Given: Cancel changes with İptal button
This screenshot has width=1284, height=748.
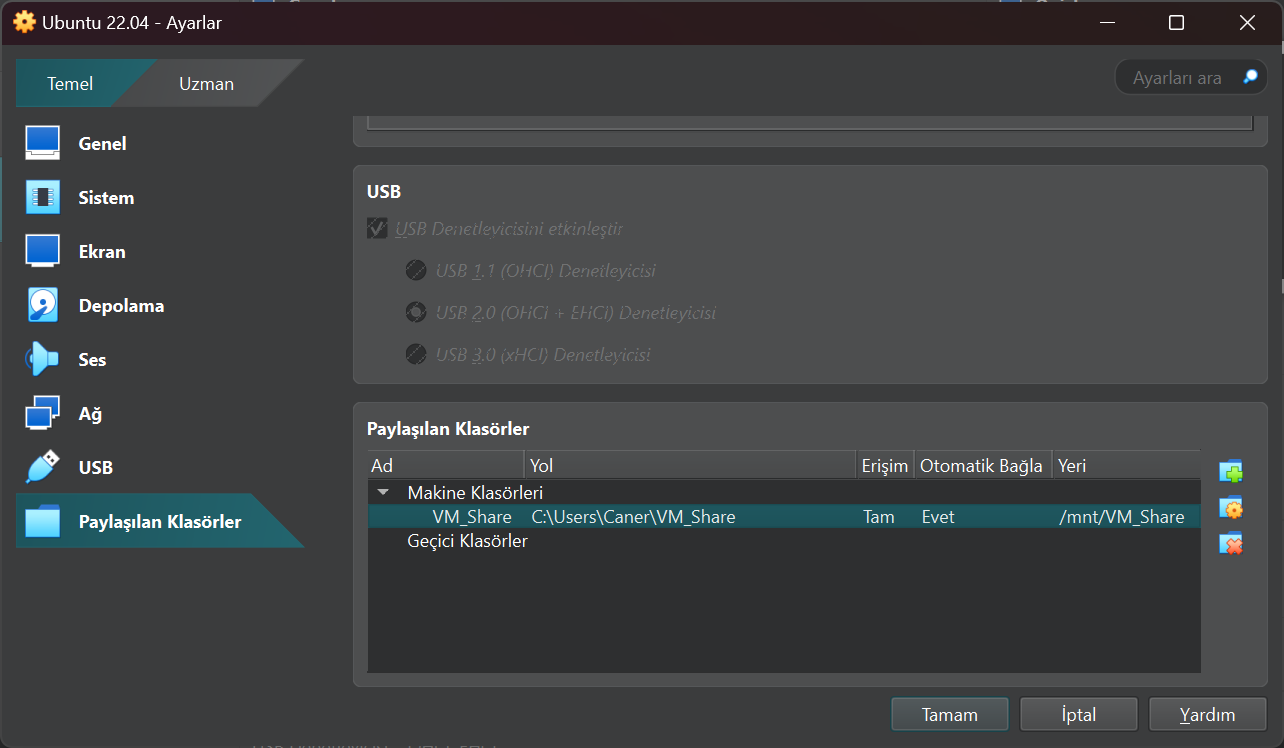Looking at the screenshot, I should tap(1079, 715).
